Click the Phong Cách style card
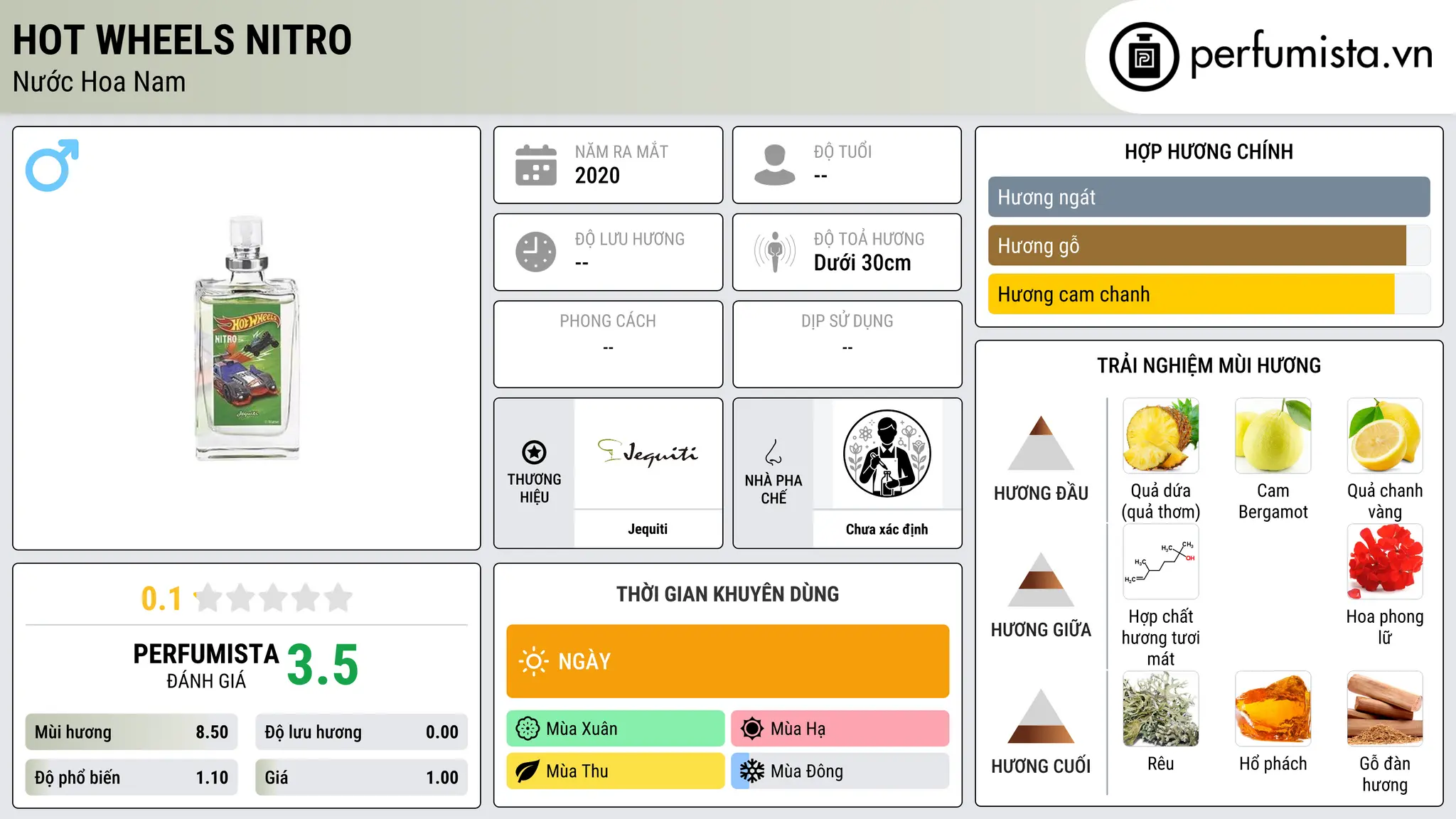The height and width of the screenshot is (819, 1456). (x=608, y=344)
